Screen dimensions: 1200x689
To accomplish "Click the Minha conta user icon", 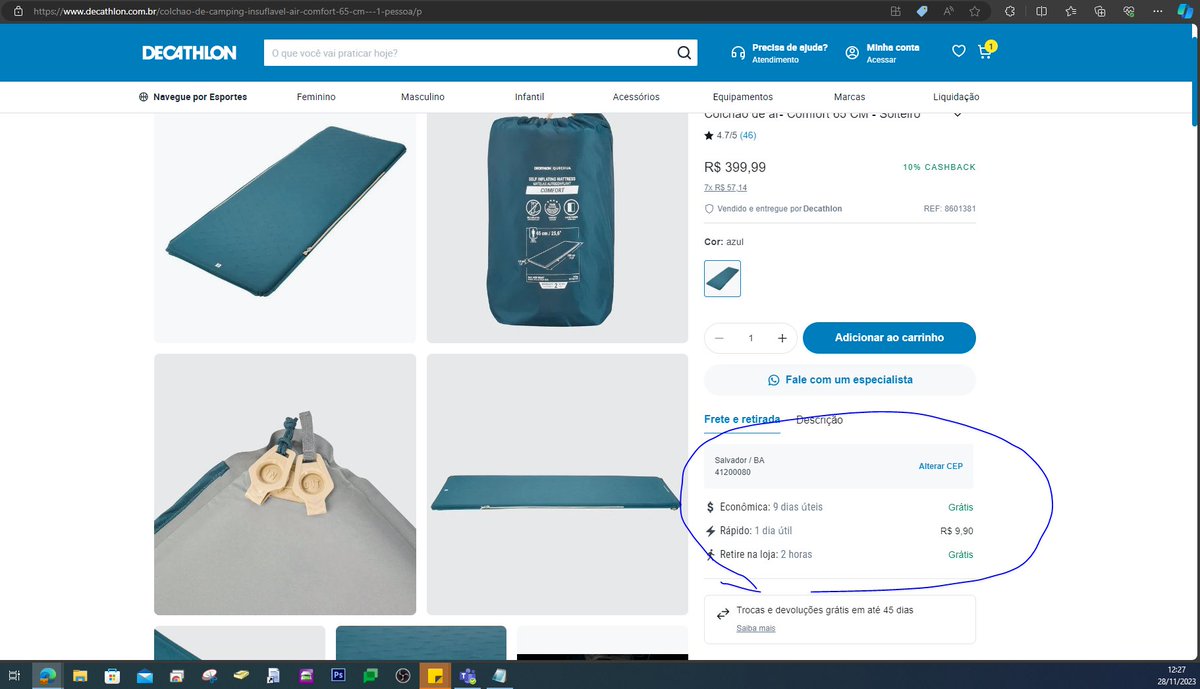I will pyautogui.click(x=852, y=53).
